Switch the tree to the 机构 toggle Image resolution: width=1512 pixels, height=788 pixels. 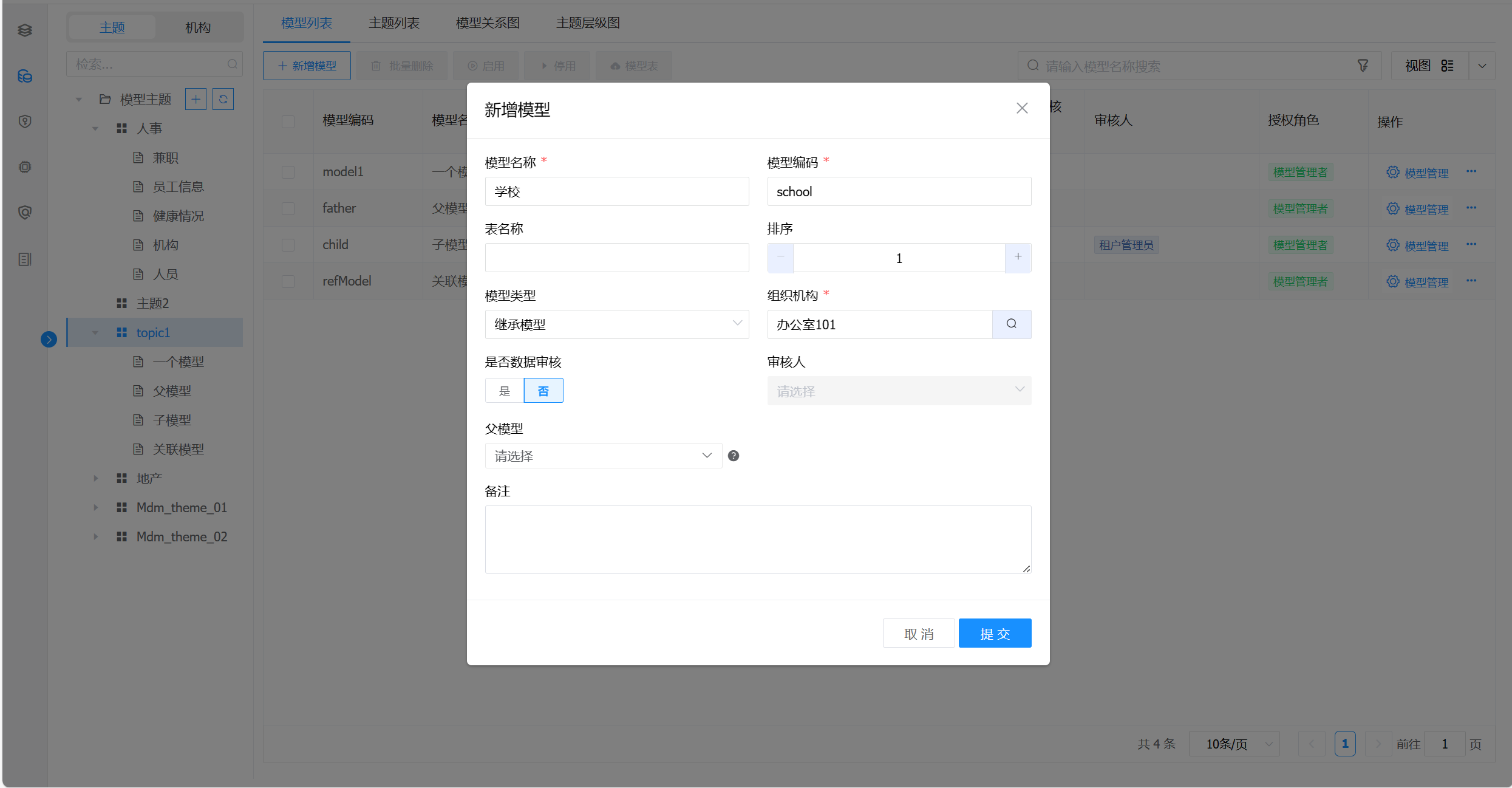[x=198, y=27]
